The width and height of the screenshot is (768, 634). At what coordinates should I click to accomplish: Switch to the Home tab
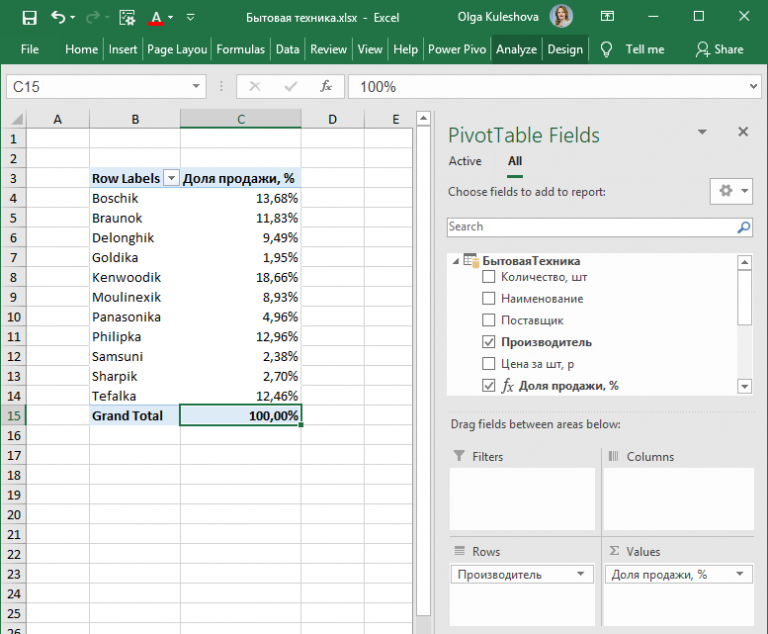81,49
